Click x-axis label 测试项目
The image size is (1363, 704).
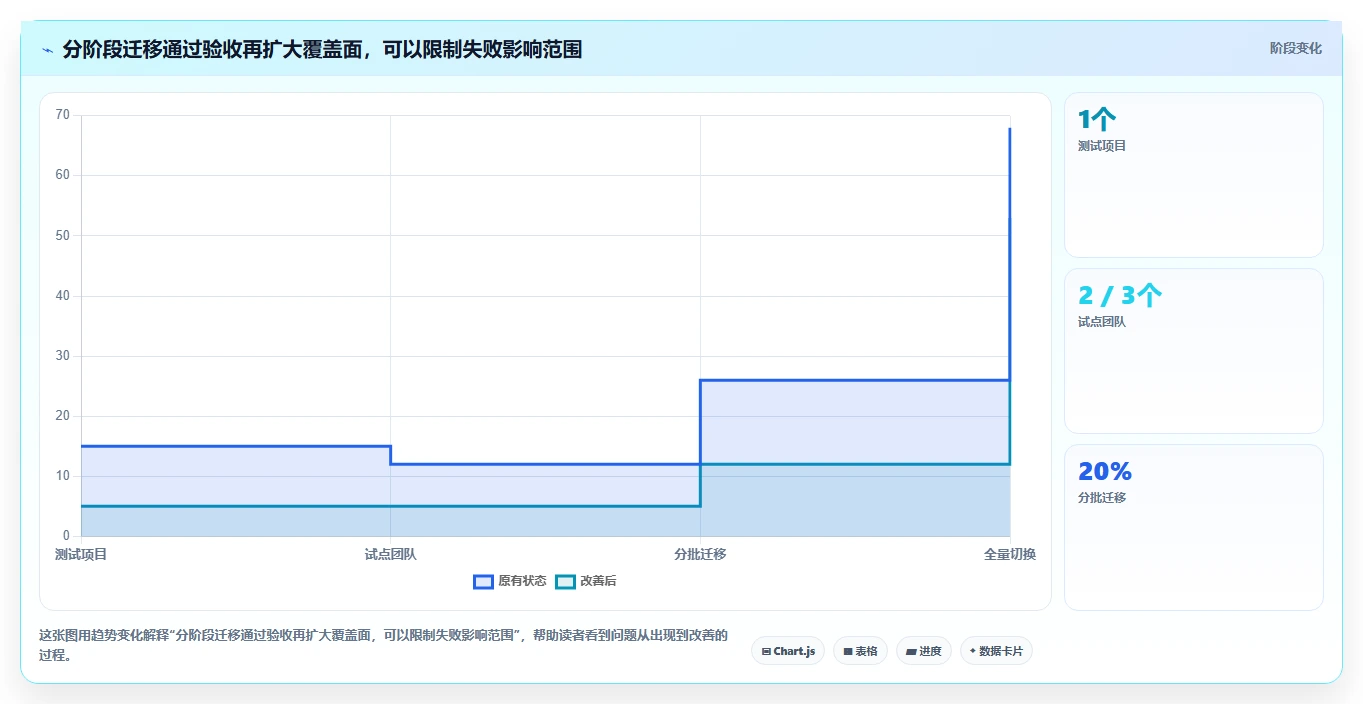[81, 554]
